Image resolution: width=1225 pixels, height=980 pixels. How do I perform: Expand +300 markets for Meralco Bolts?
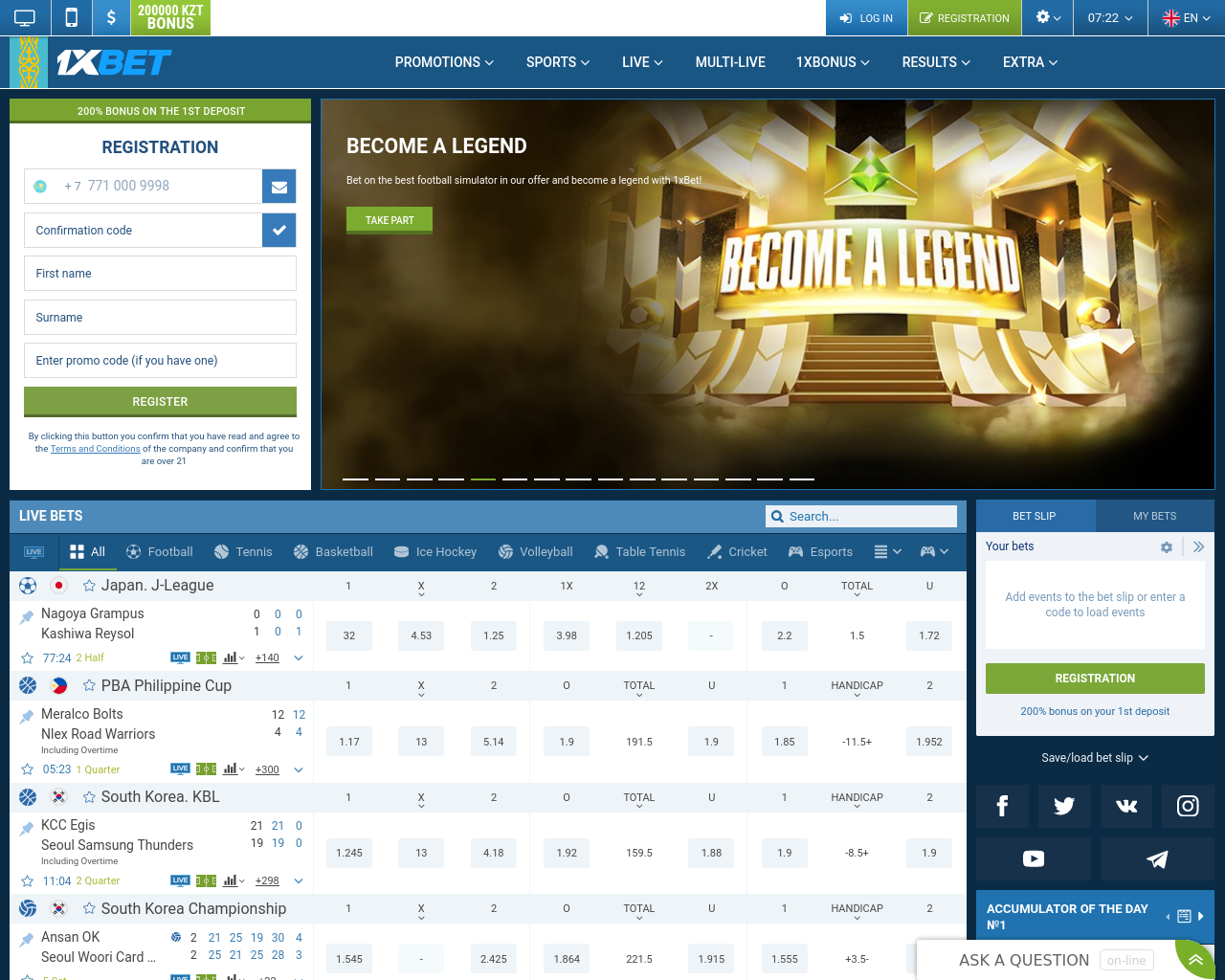pos(267,769)
